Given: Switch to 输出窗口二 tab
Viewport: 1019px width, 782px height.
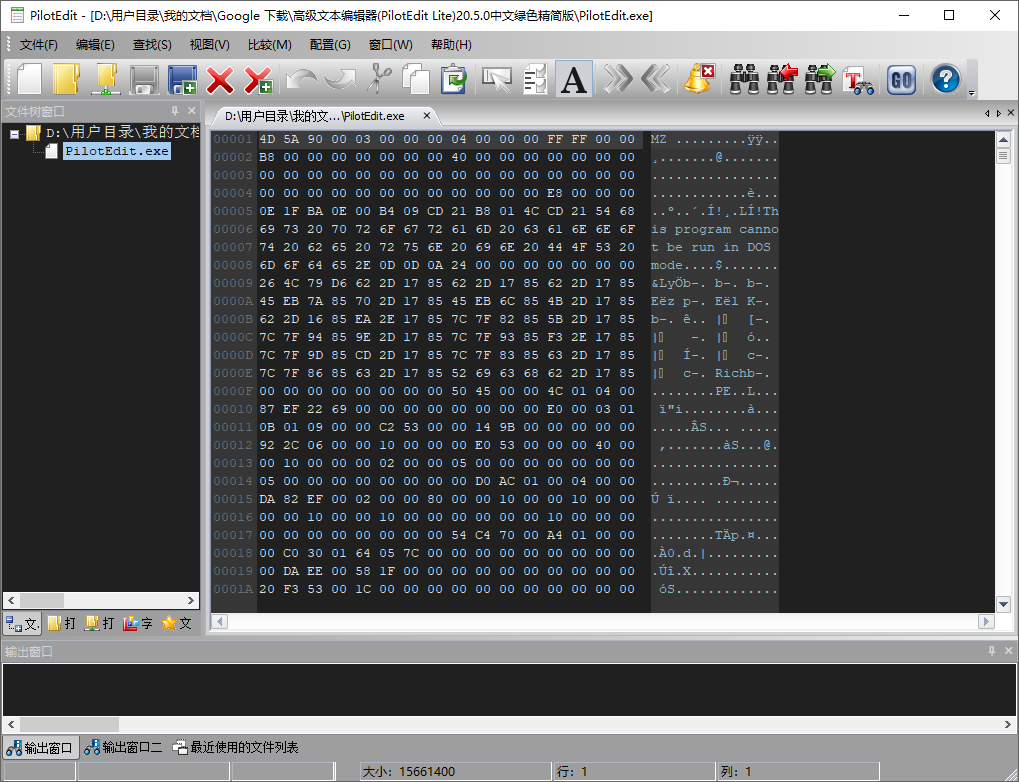Looking at the screenshot, I should coord(123,747).
